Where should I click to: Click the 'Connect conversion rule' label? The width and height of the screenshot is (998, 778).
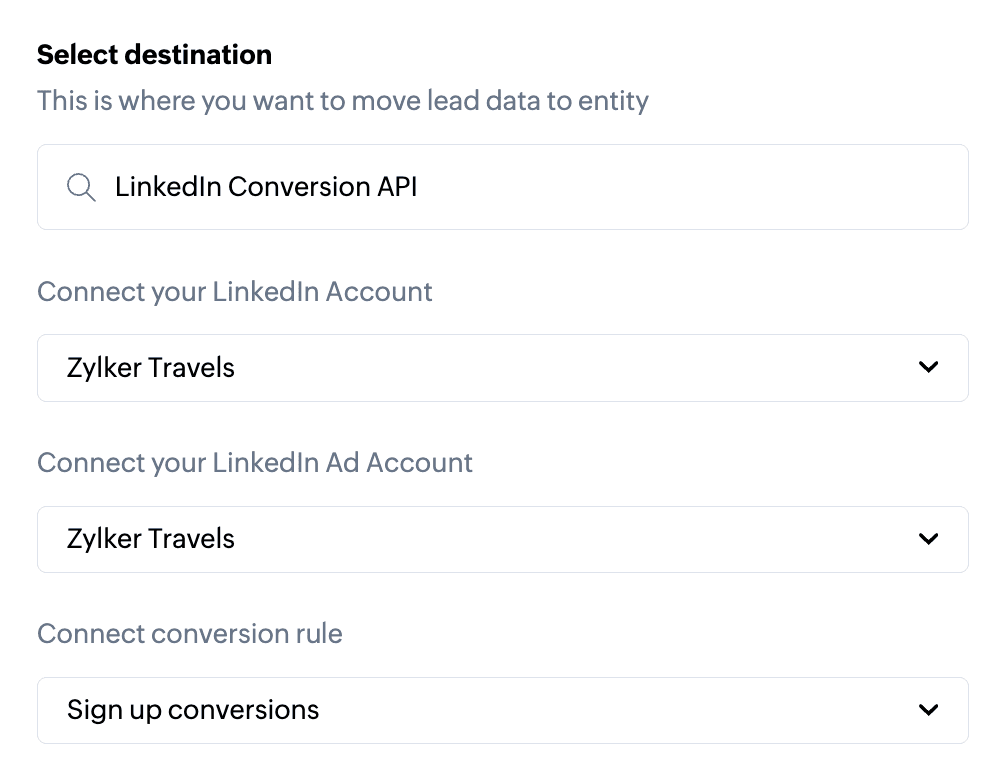tap(190, 634)
